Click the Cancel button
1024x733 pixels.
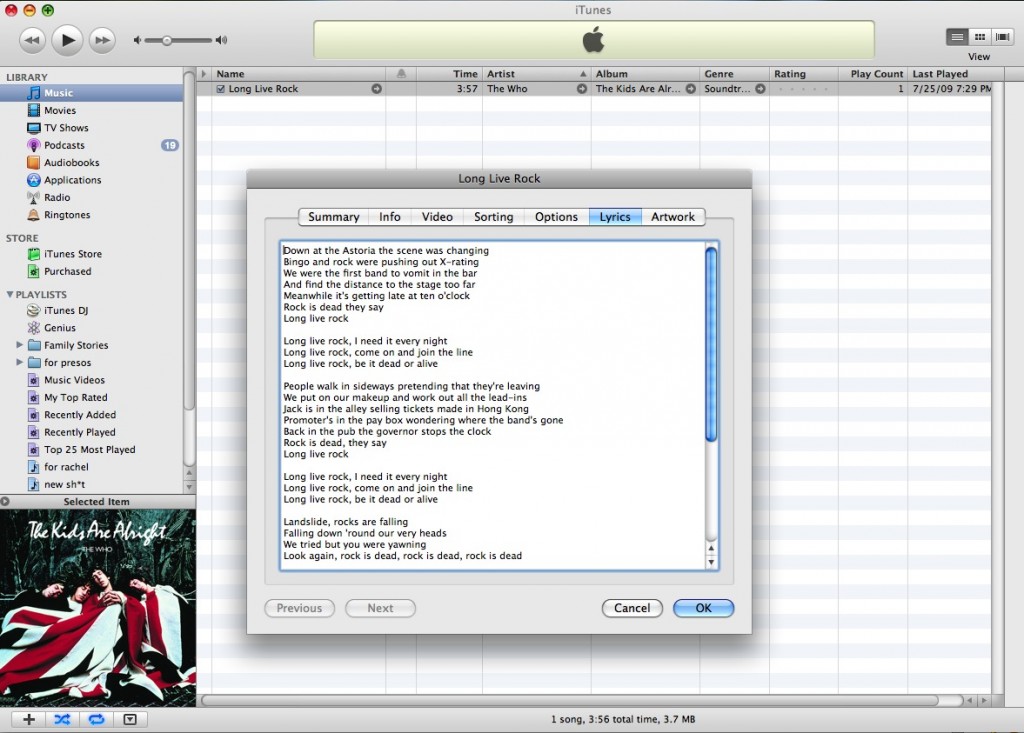click(632, 607)
